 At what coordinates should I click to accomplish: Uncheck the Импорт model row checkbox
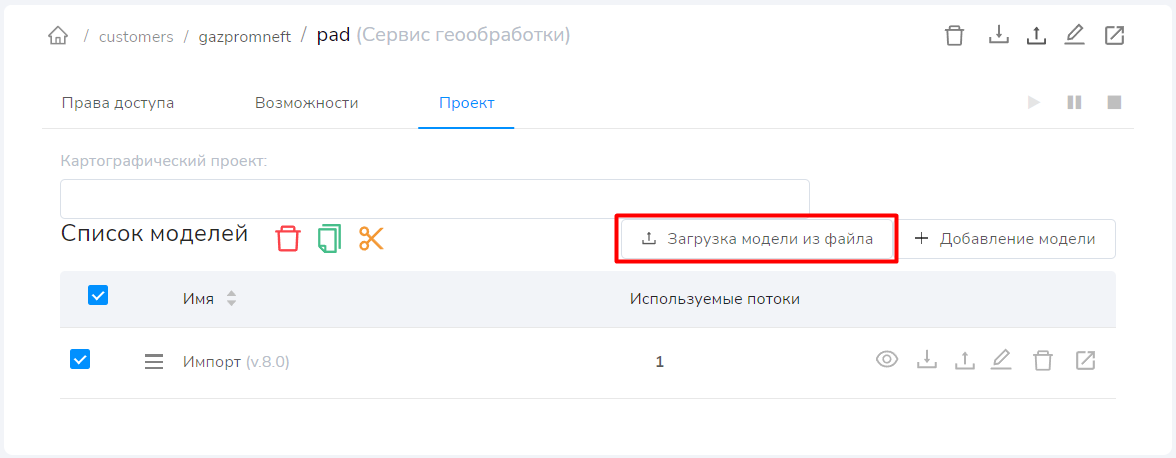click(80, 359)
